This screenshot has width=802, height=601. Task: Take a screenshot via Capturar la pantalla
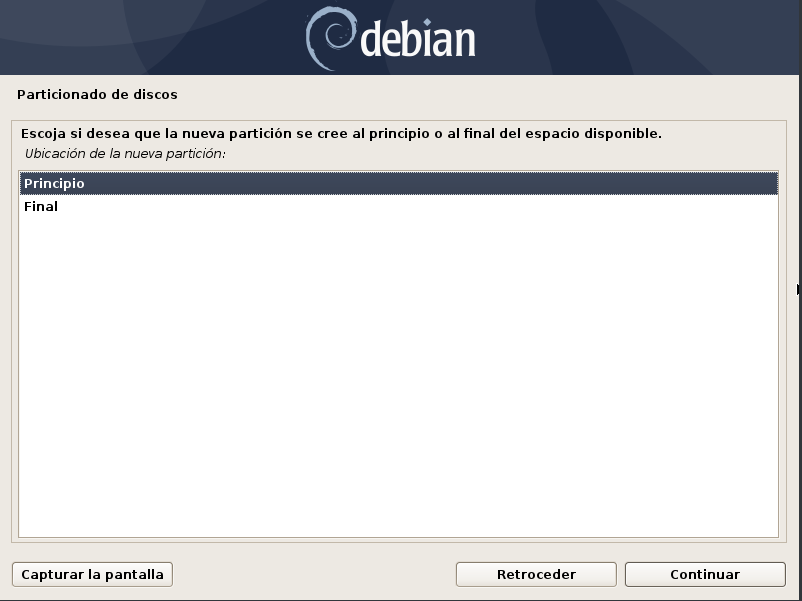(x=92, y=574)
